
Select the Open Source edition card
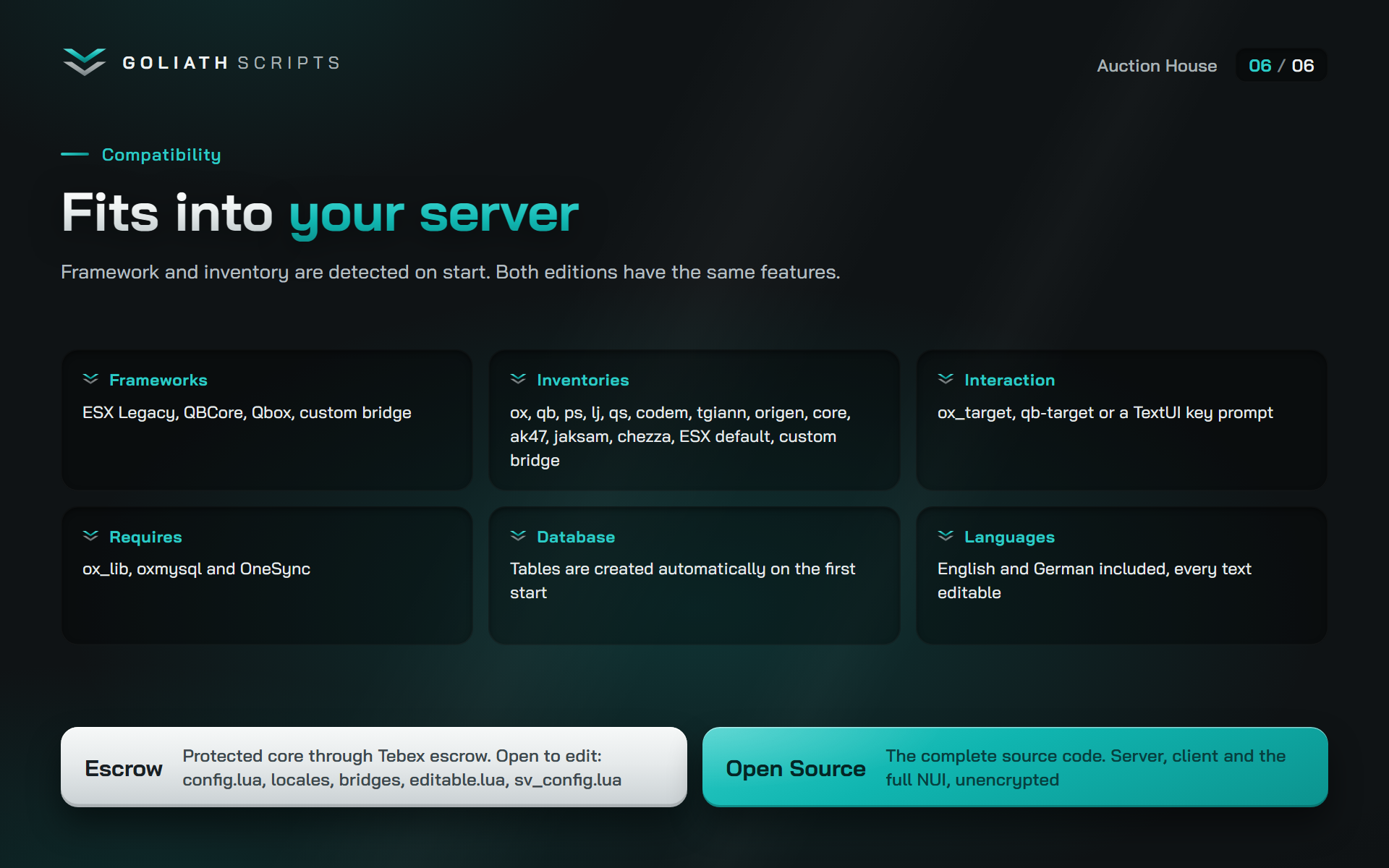[x=1015, y=767]
